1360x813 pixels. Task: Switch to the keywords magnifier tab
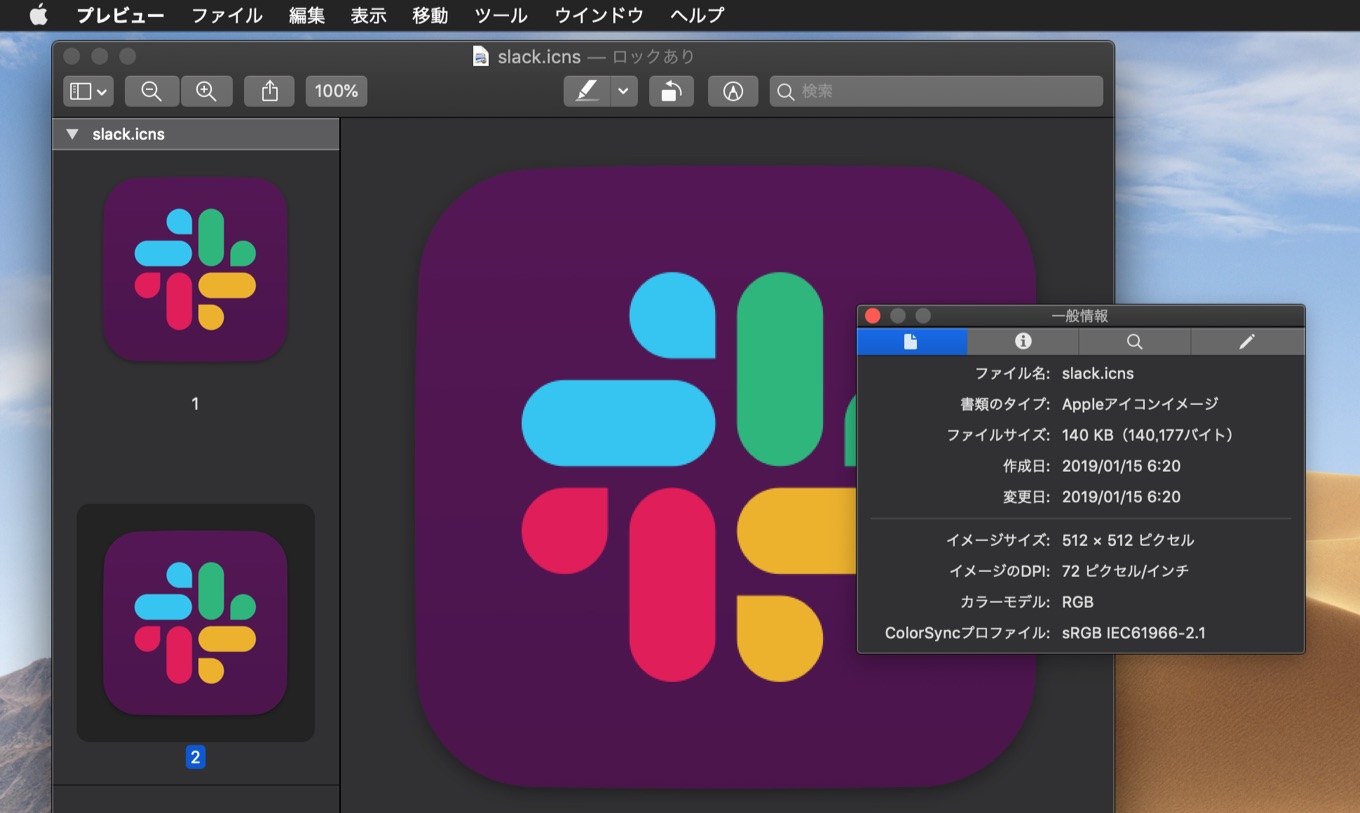(1135, 341)
